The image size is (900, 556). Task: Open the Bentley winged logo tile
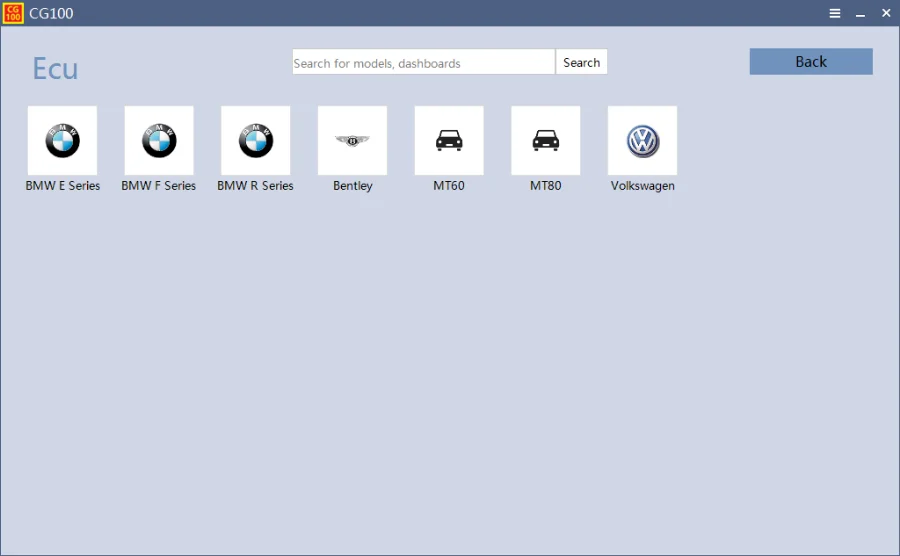tap(352, 141)
